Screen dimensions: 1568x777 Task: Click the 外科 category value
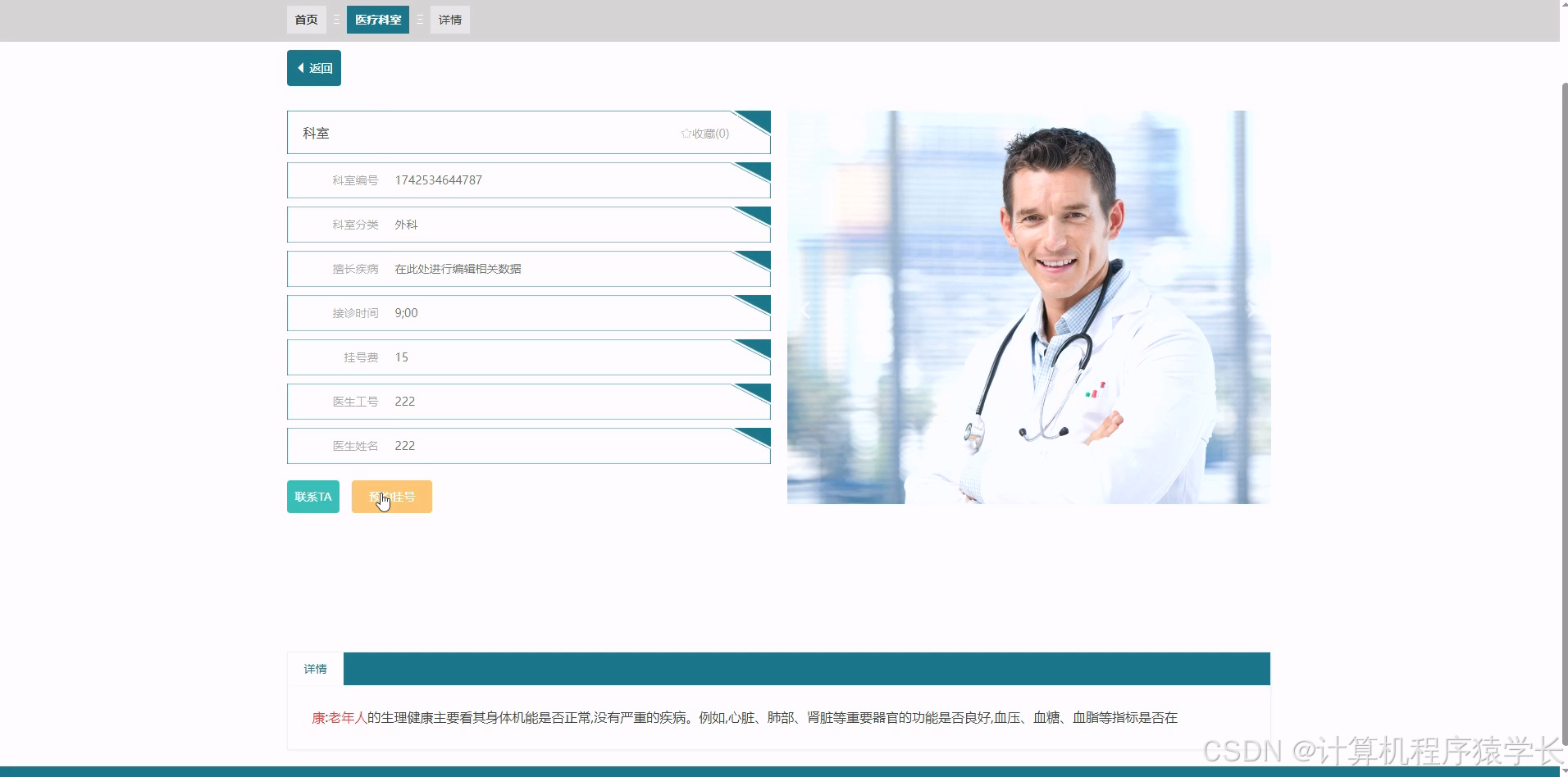click(406, 225)
